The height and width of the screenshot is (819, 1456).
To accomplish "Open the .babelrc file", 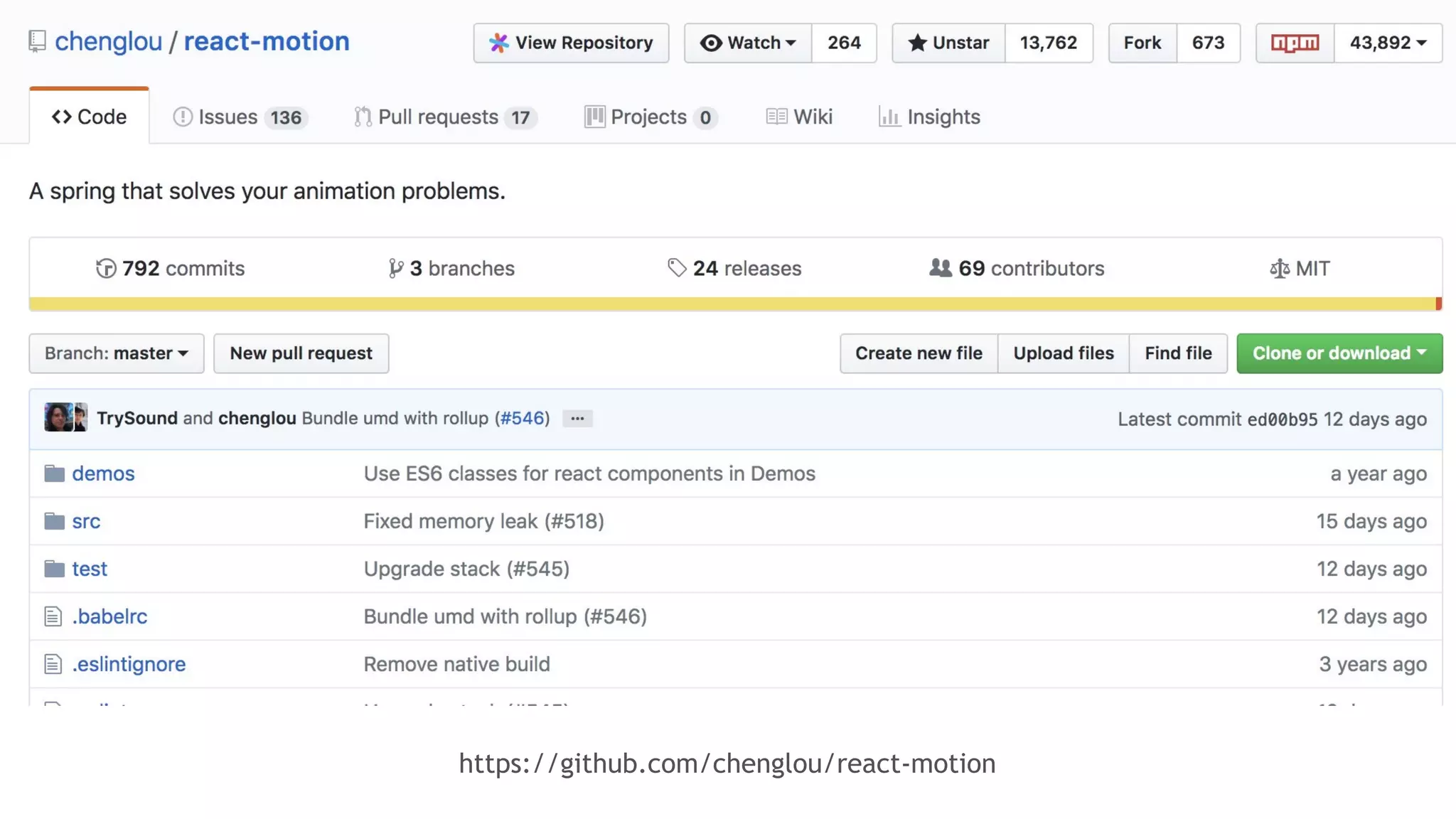I will tap(109, 616).
